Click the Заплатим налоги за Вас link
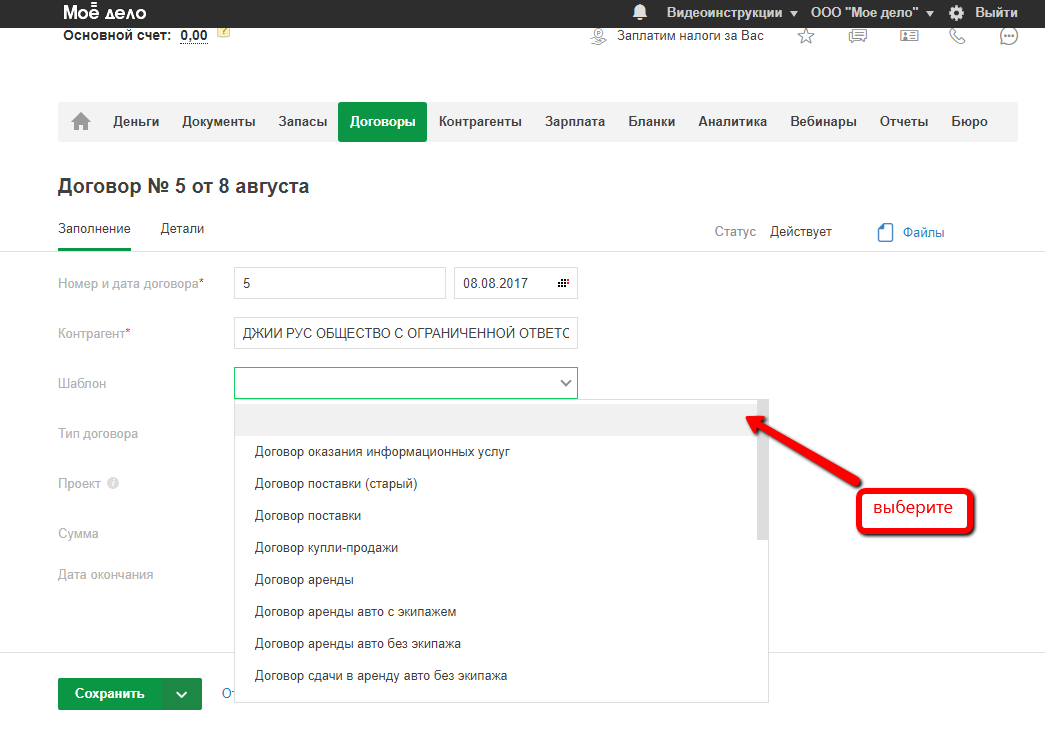 click(x=690, y=36)
